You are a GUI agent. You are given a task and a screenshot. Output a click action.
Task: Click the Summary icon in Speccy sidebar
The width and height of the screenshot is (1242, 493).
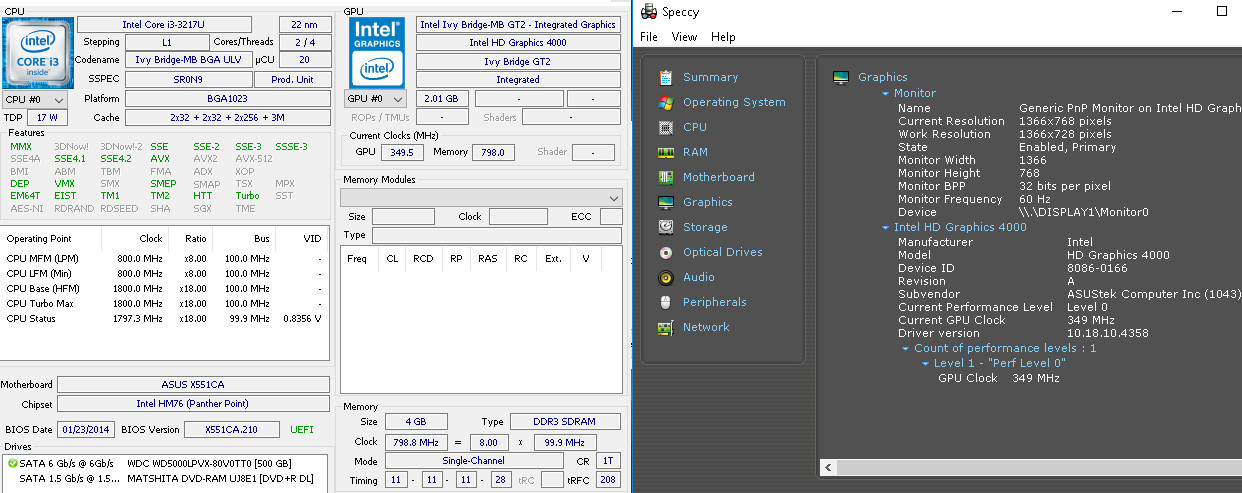tap(665, 78)
